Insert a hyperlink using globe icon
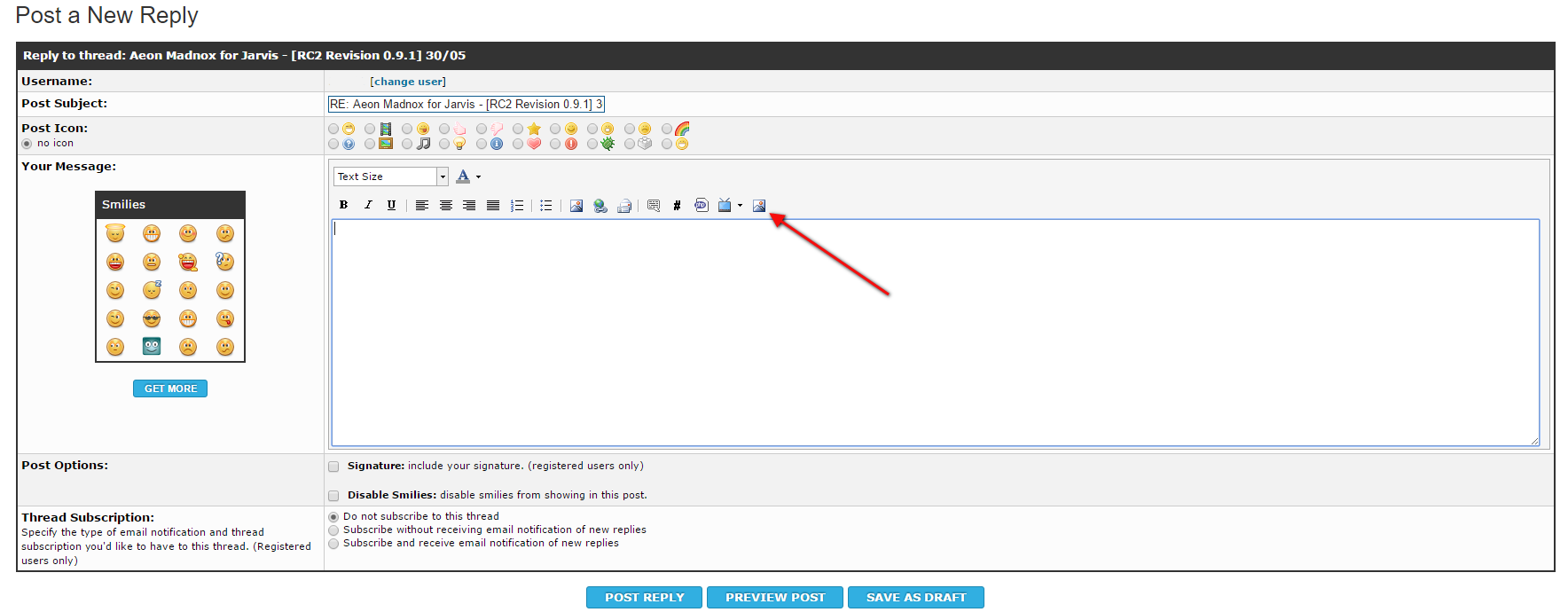Image resolution: width=1568 pixels, height=612 pixels. pos(600,206)
